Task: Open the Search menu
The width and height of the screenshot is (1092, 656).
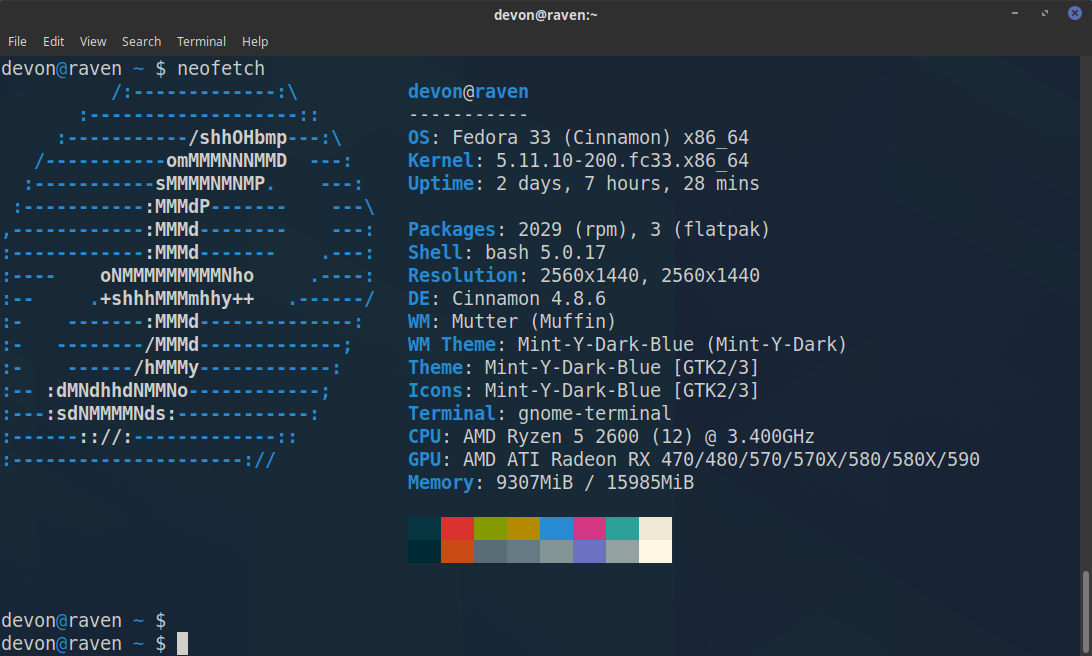Action: click(141, 42)
